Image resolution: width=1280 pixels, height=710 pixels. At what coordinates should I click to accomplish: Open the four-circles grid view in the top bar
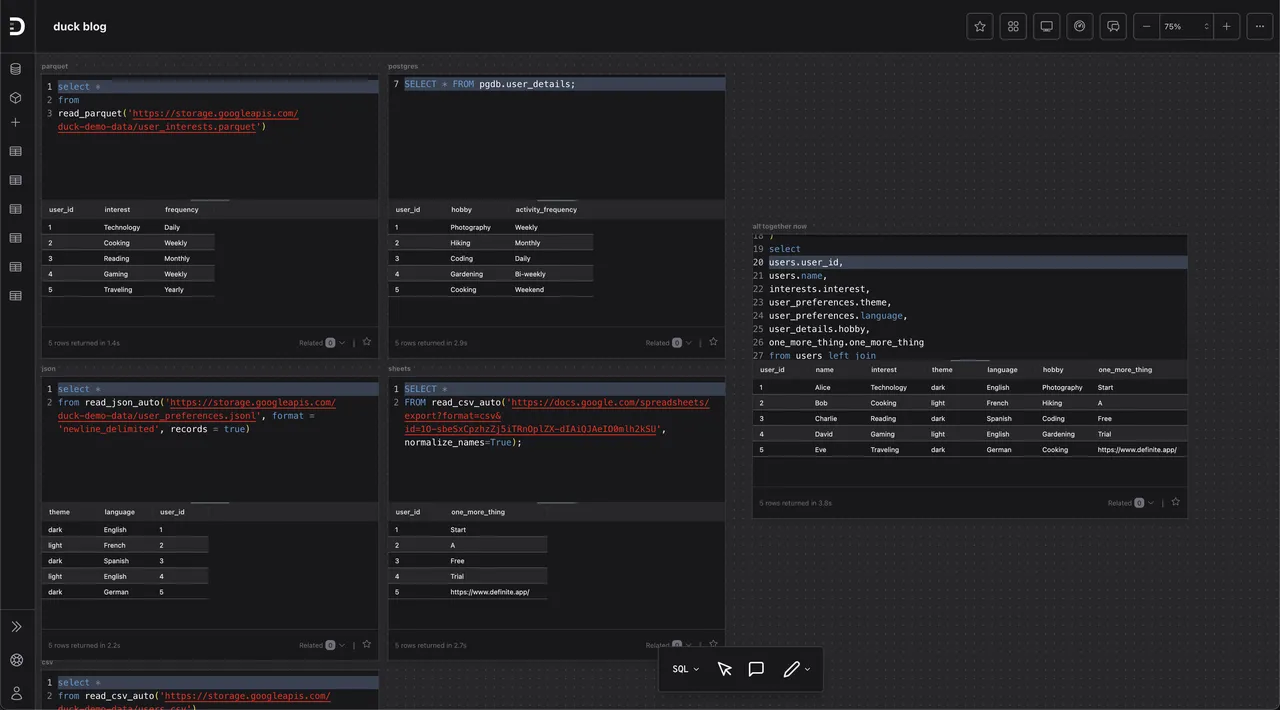click(1013, 27)
